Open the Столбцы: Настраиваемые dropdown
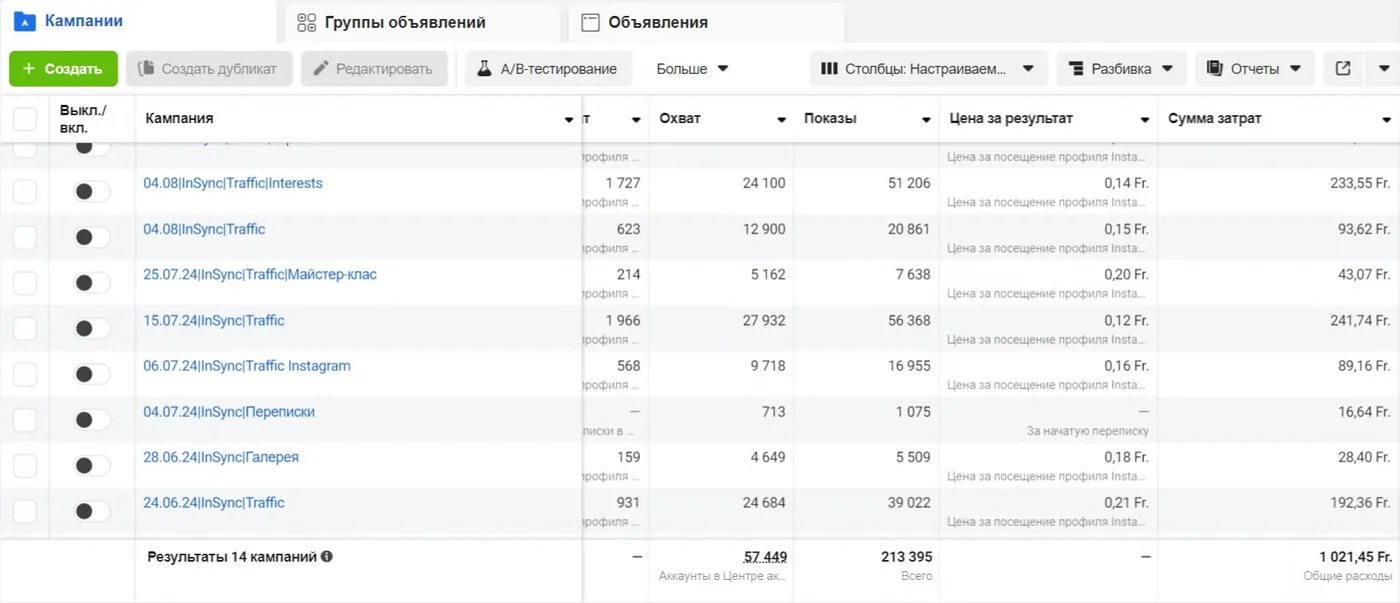 click(928, 69)
